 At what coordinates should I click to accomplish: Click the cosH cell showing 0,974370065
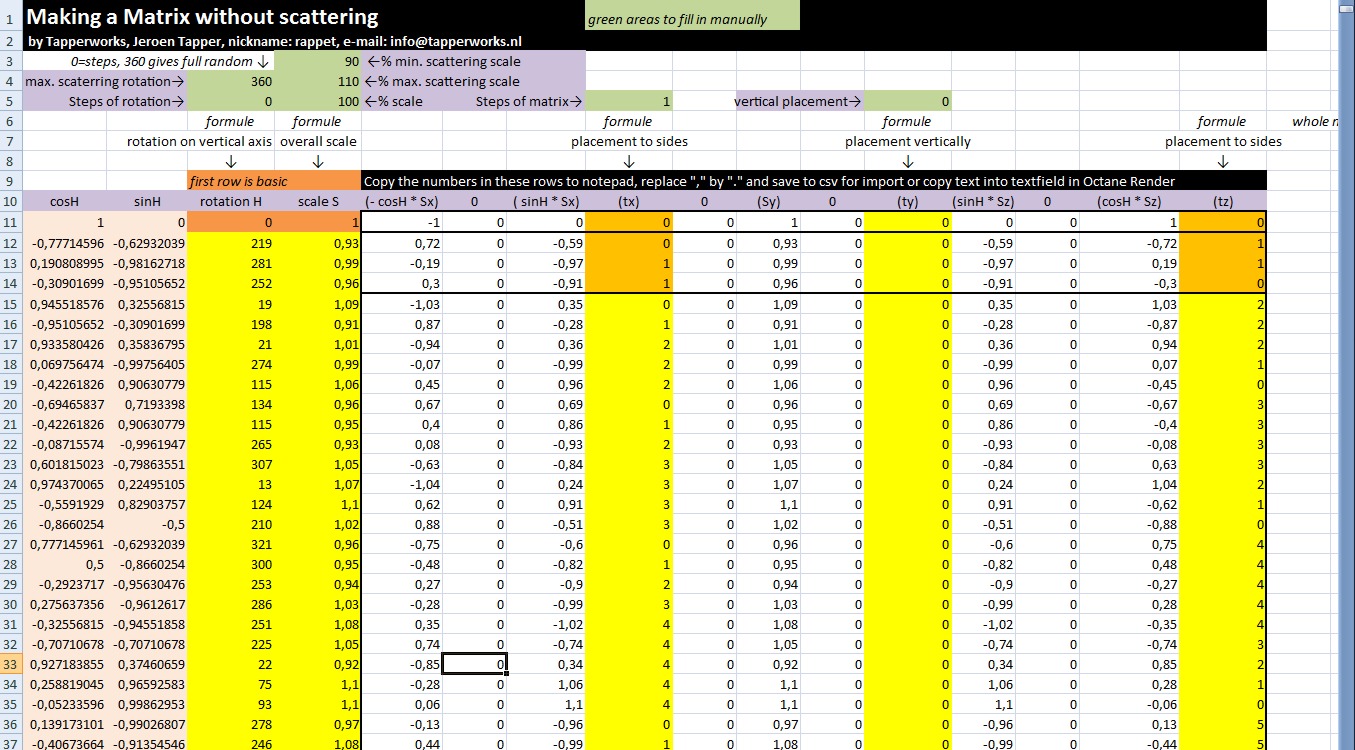[x=63, y=484]
